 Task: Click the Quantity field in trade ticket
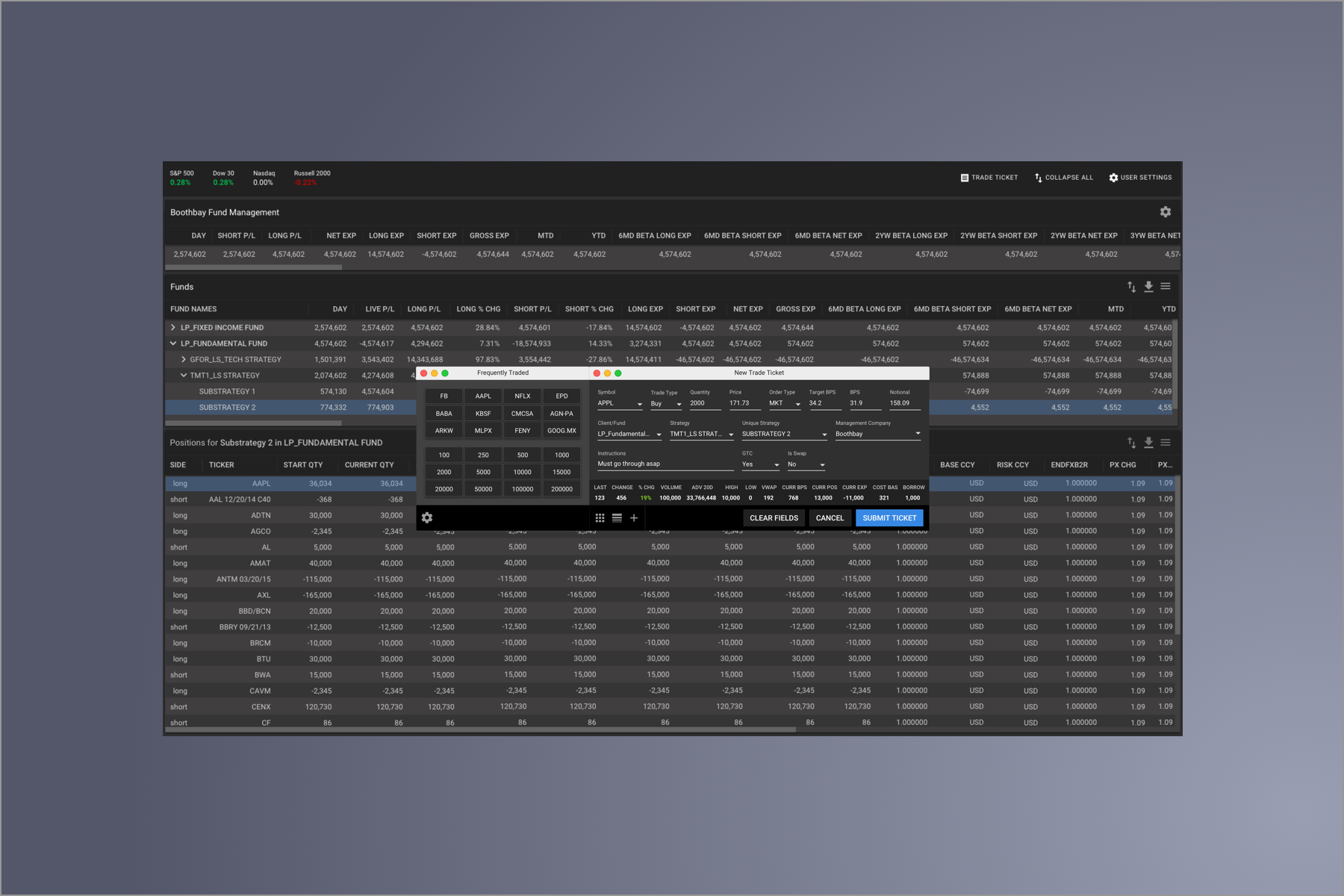(x=706, y=403)
